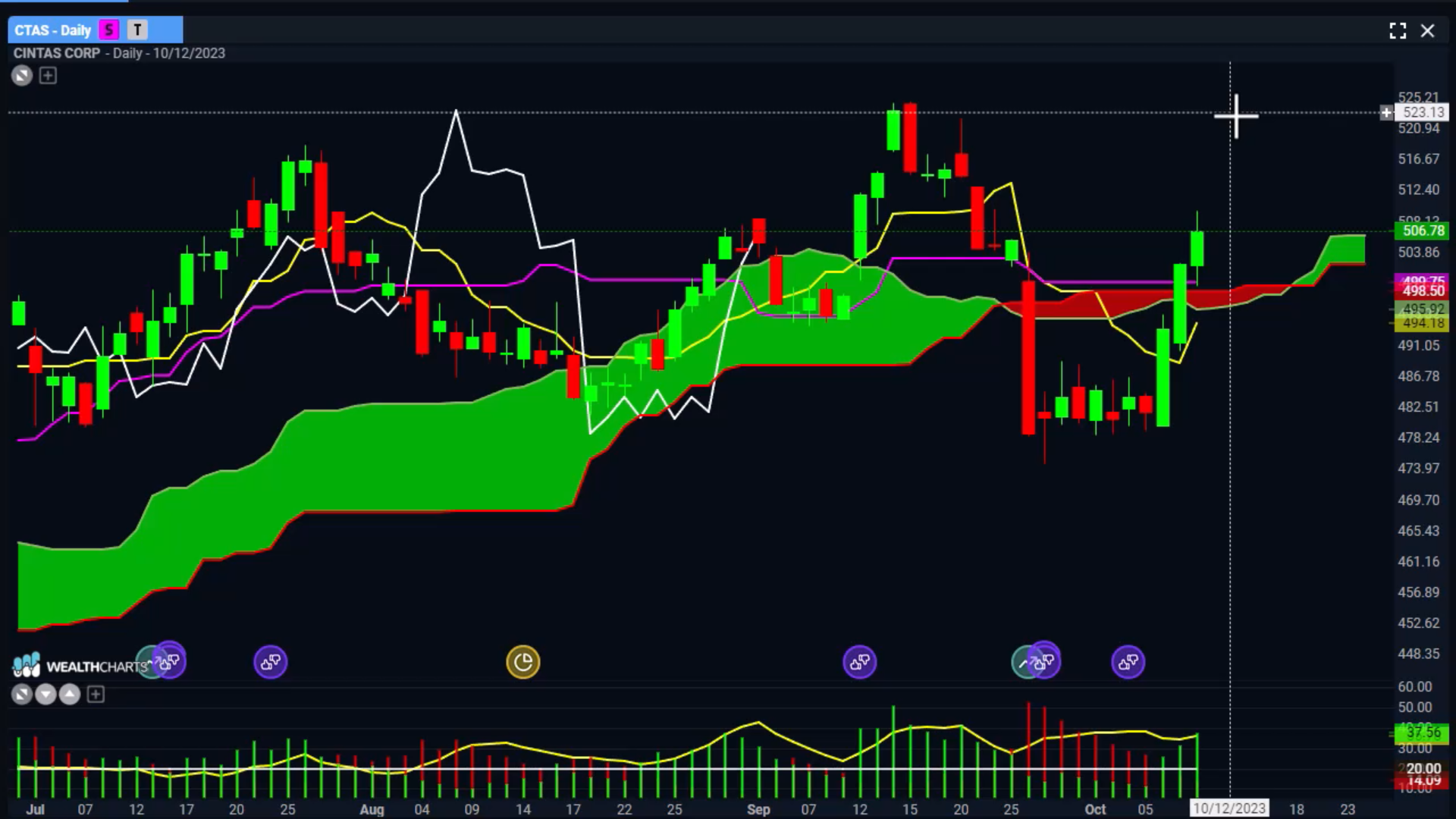1456x819 pixels.
Task: Click the 469.70 price axis value
Action: 1419,500
